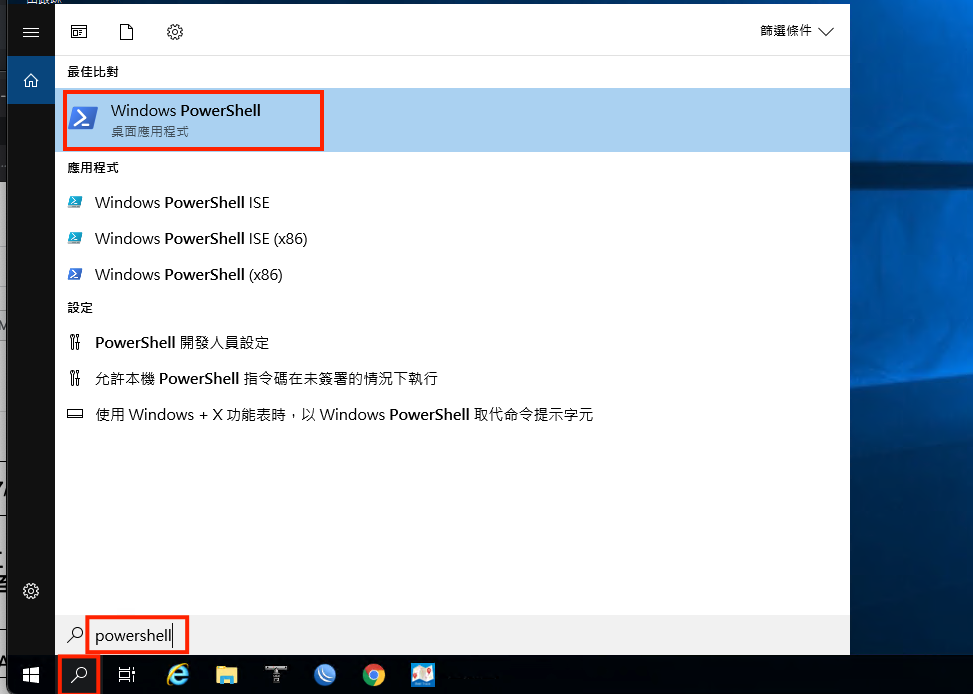Open 允許本機 PowerShell 指令碼 setting
Screen dimensions: 973x694
[452, 379]
